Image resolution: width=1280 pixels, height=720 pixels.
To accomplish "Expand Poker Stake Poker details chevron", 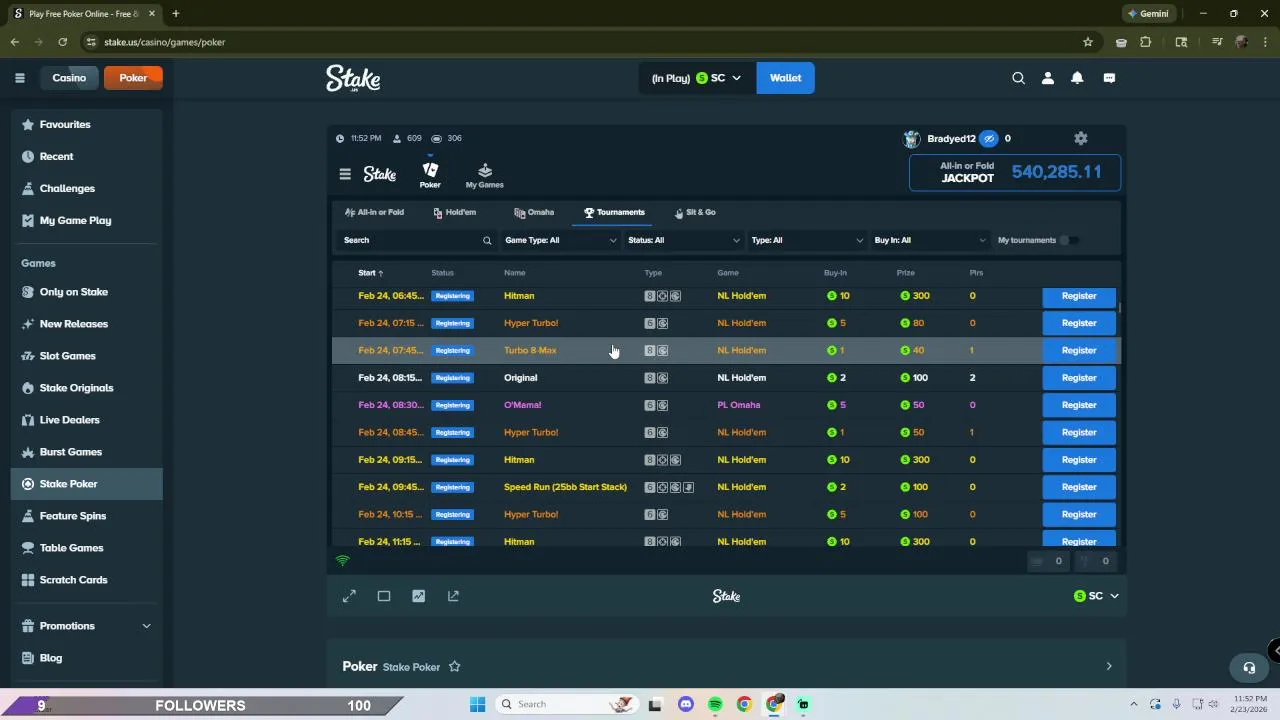I will pyautogui.click(x=1108, y=666).
